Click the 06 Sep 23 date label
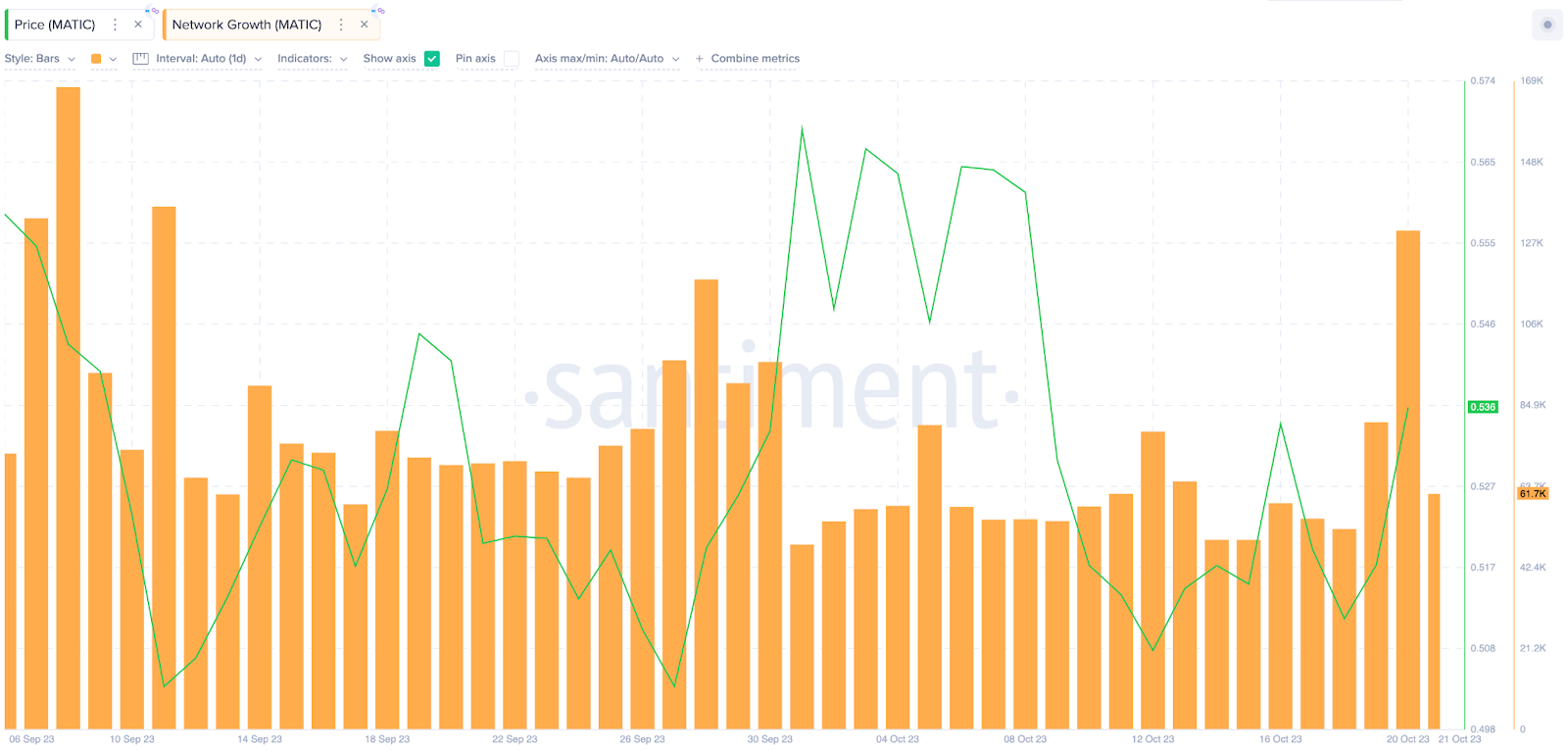Viewport: 1568px width, 751px height. pos(32,739)
